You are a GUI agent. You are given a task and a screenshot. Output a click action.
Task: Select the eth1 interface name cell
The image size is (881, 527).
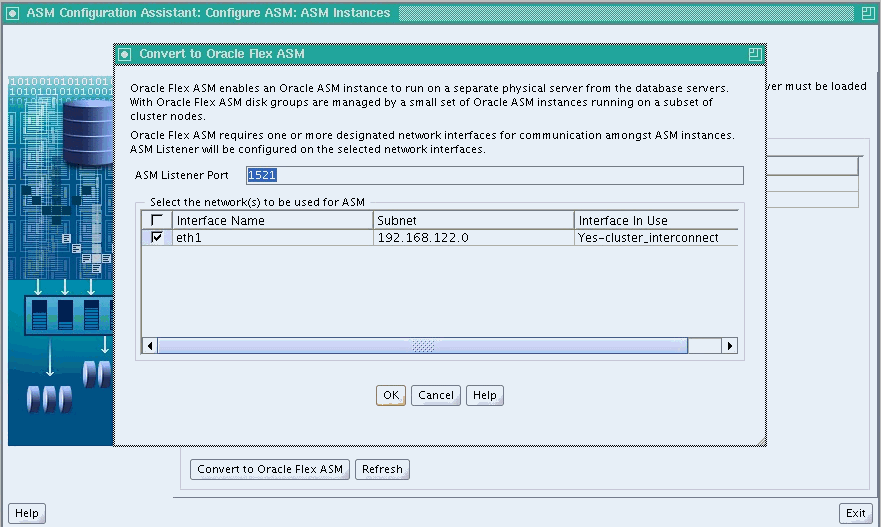273,238
